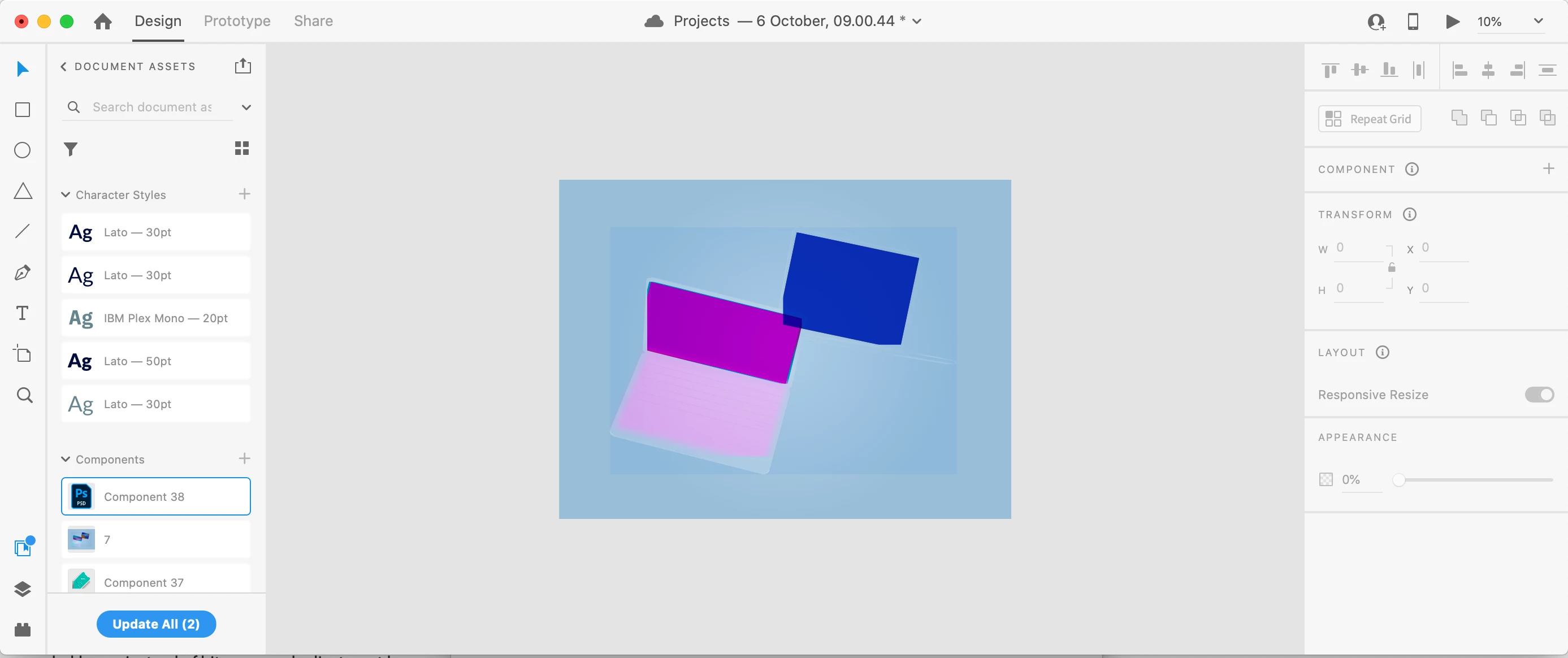Select the Artboard tool
This screenshot has height=658, width=1568.
[23, 354]
